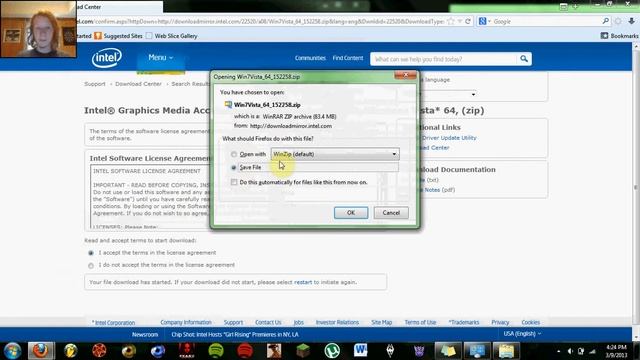The image size is (640, 360).
Task: Open the Contact Us footer link
Action: click(x=268, y=322)
